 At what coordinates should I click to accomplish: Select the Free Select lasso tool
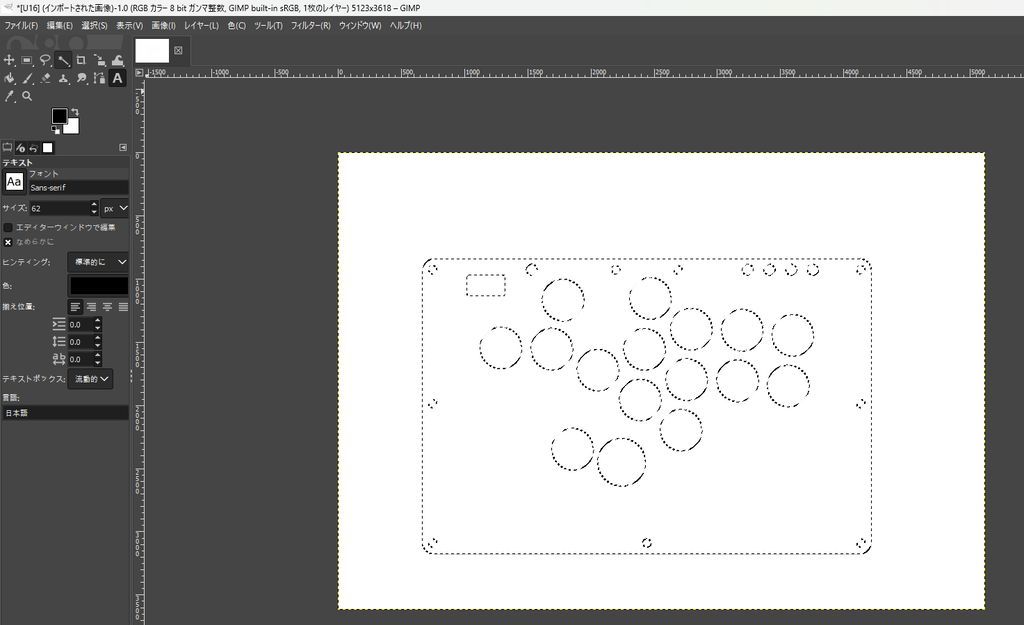coord(45,60)
